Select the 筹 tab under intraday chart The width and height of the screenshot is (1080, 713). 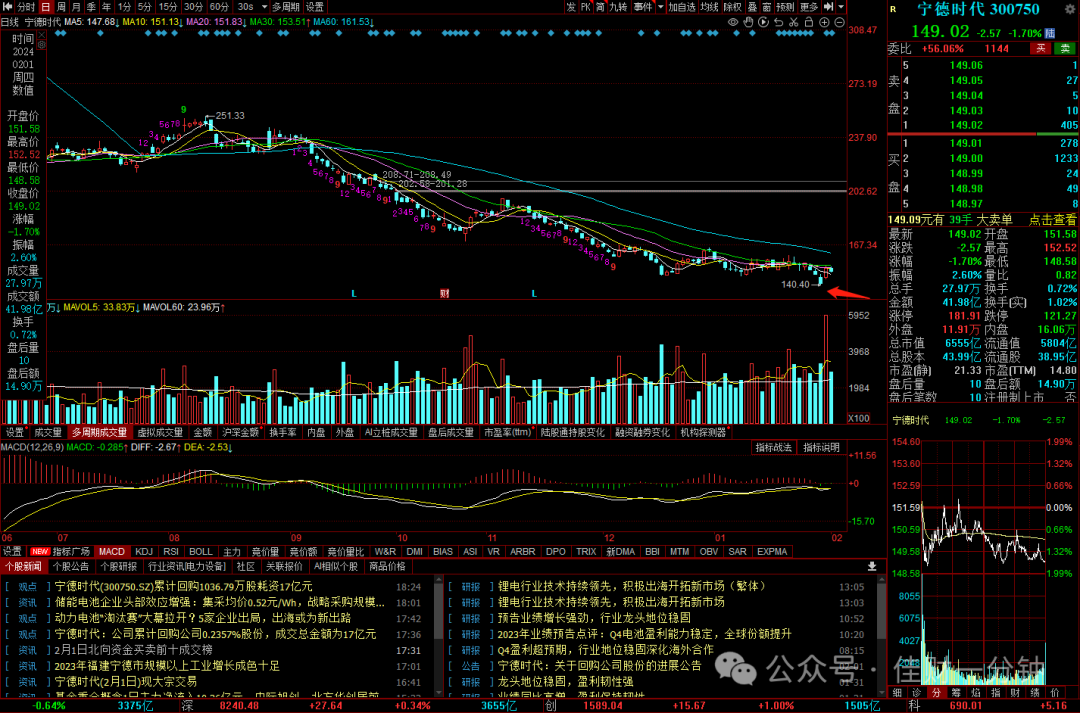(956, 692)
